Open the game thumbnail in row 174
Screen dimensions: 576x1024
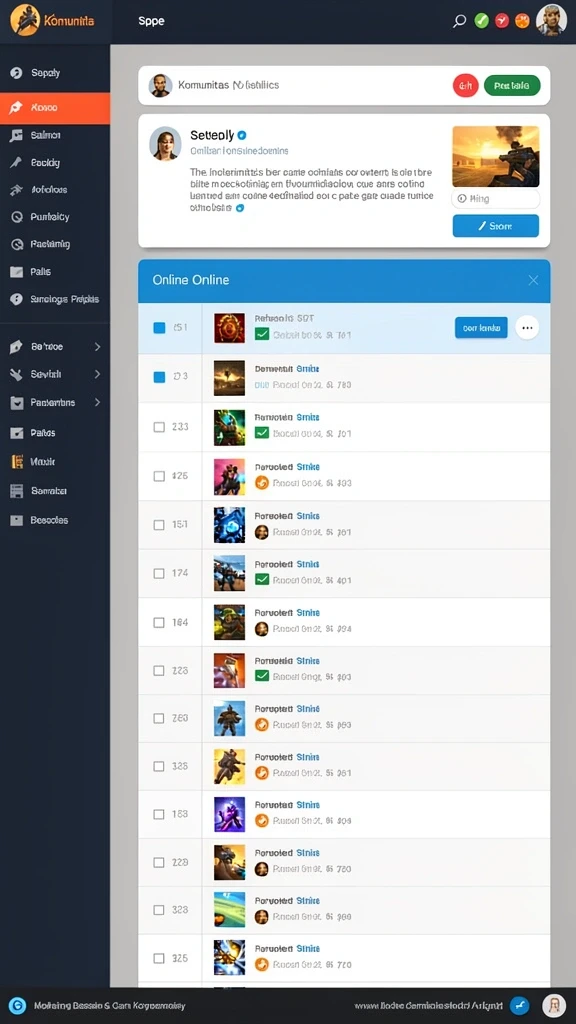[229, 573]
